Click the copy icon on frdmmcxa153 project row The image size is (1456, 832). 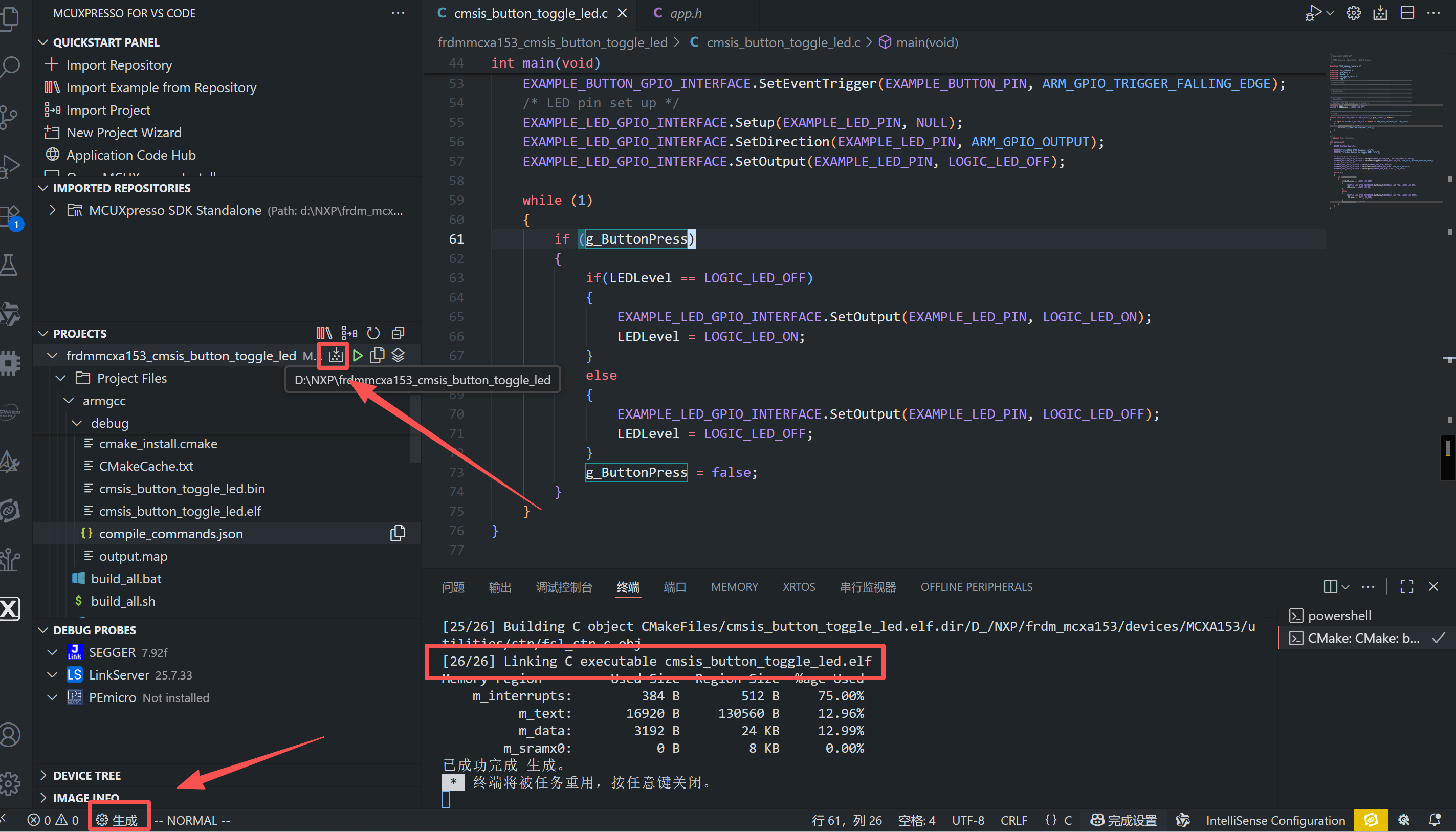point(377,356)
